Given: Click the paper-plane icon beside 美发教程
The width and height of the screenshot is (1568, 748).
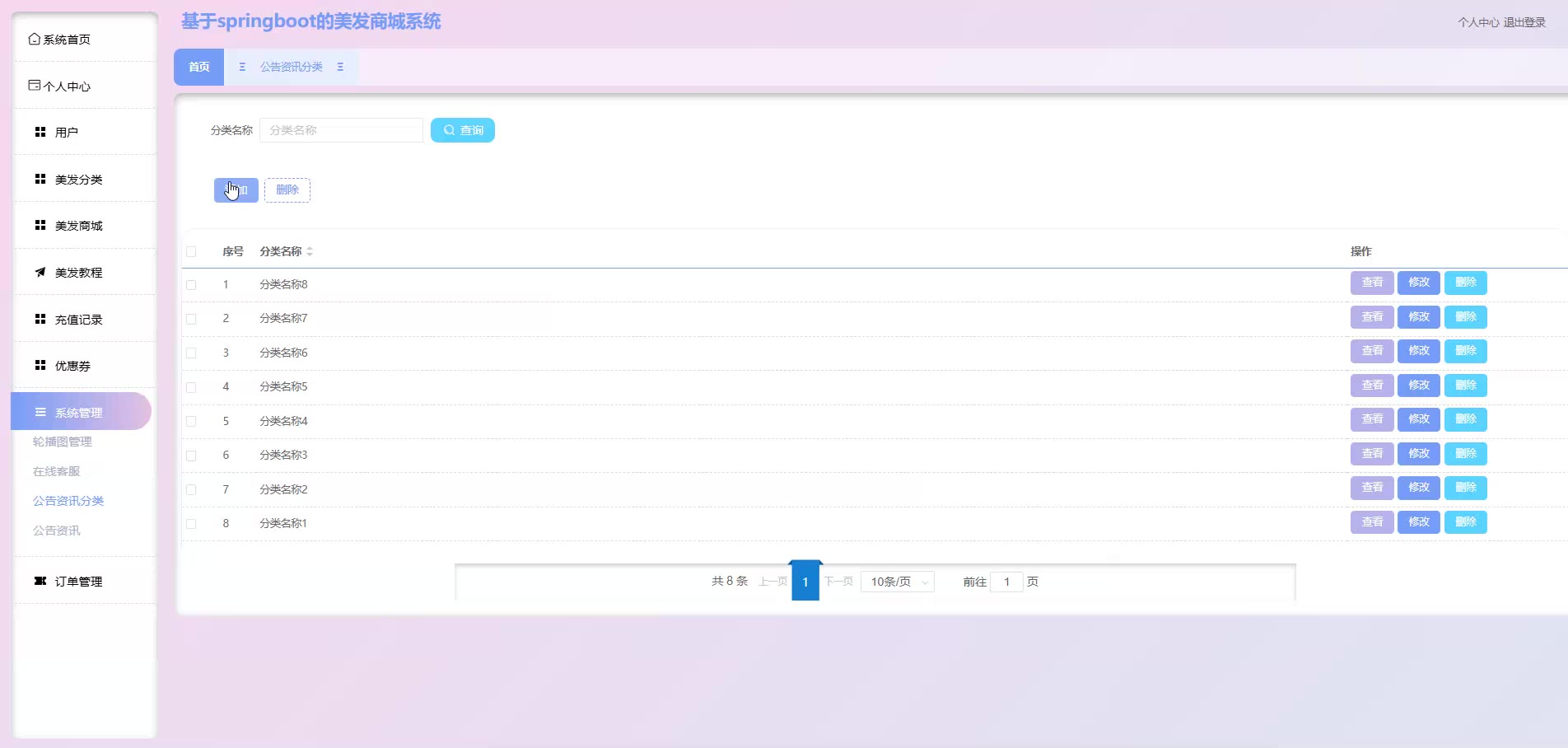Looking at the screenshot, I should [40, 272].
